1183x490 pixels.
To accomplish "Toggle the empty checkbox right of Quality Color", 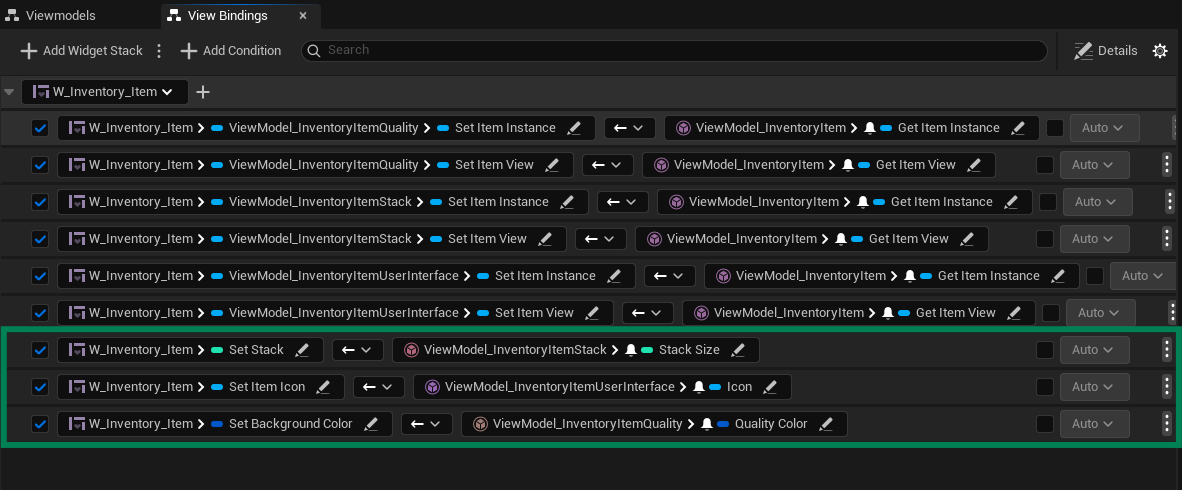I will 1045,424.
